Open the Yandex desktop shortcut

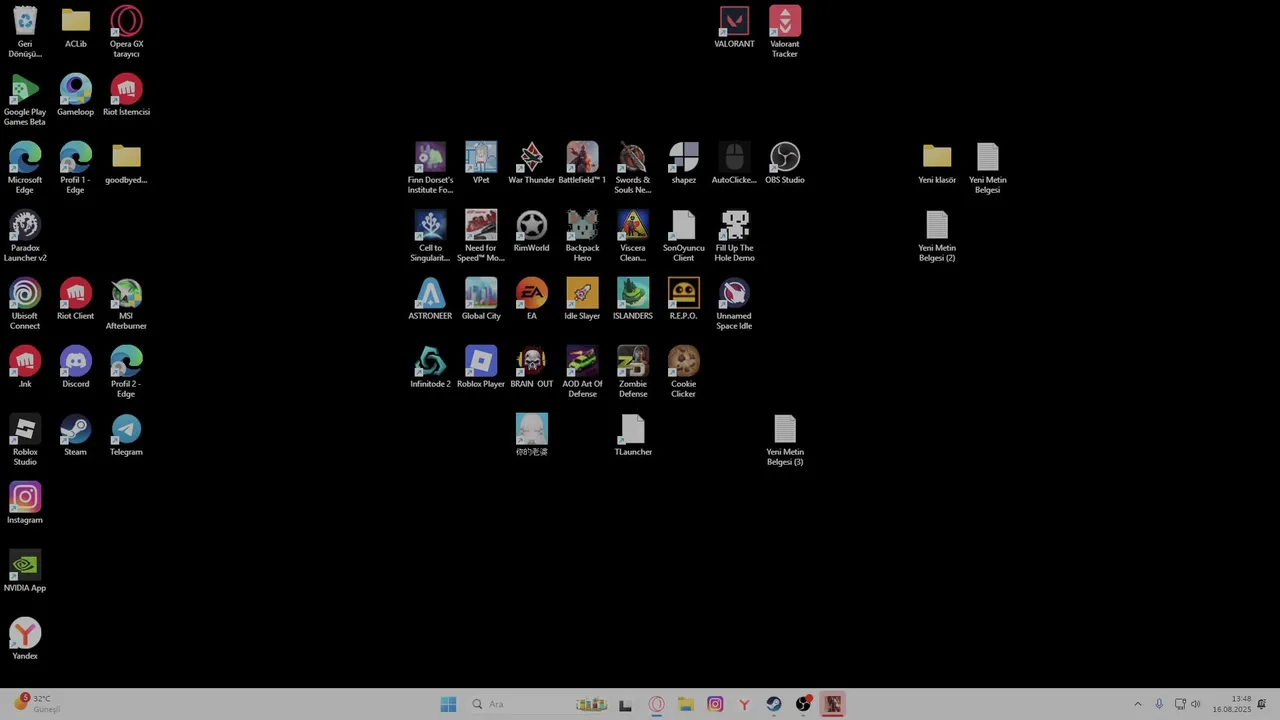[25, 634]
